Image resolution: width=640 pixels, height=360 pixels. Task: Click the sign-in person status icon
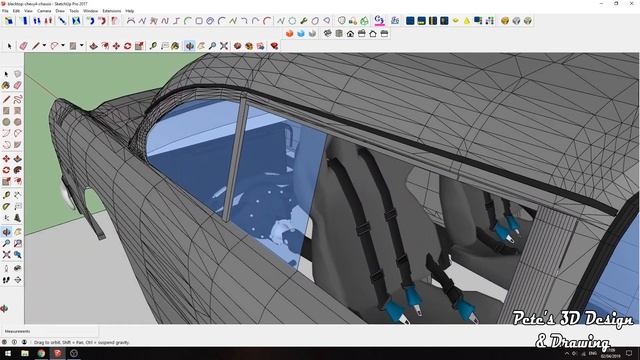click(24, 342)
